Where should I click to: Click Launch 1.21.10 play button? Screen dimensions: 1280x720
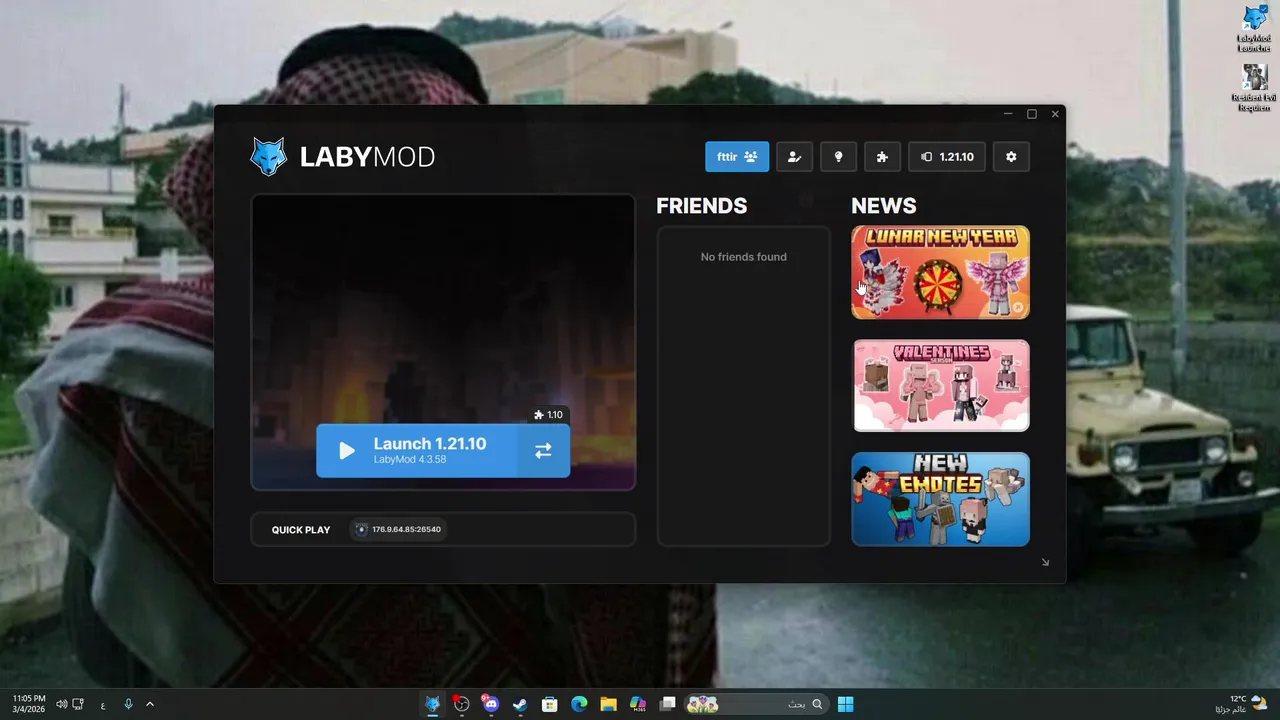point(416,451)
